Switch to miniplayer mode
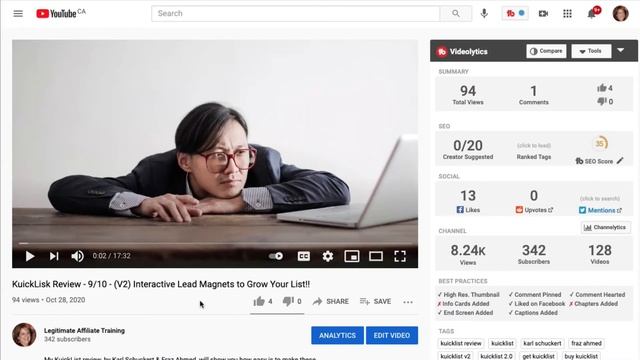The image size is (640, 360). [352, 256]
